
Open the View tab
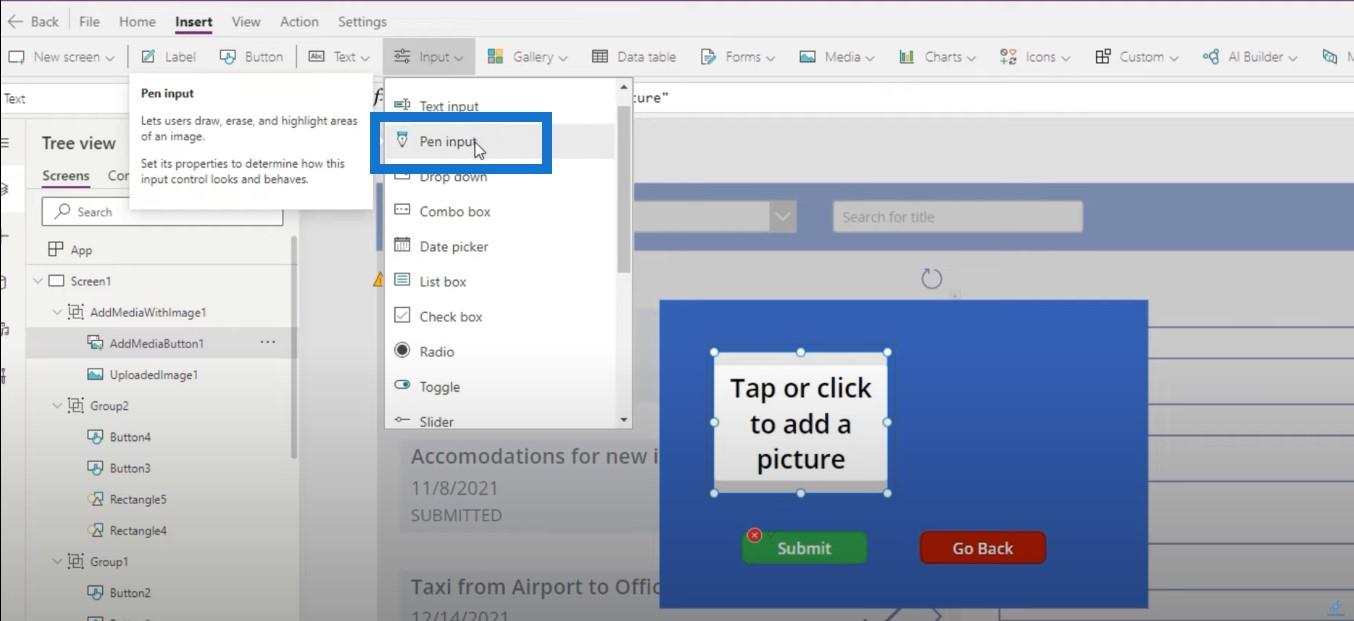point(246,21)
